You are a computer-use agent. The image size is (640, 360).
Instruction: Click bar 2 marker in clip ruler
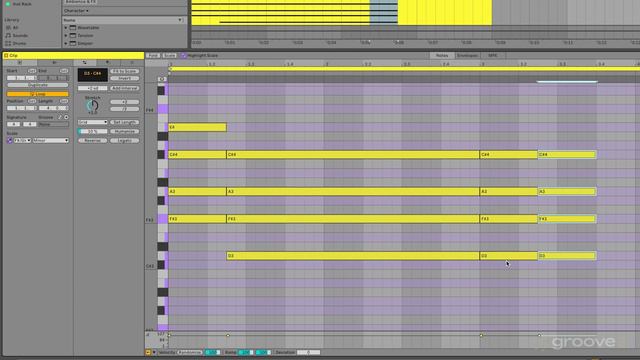point(327,64)
